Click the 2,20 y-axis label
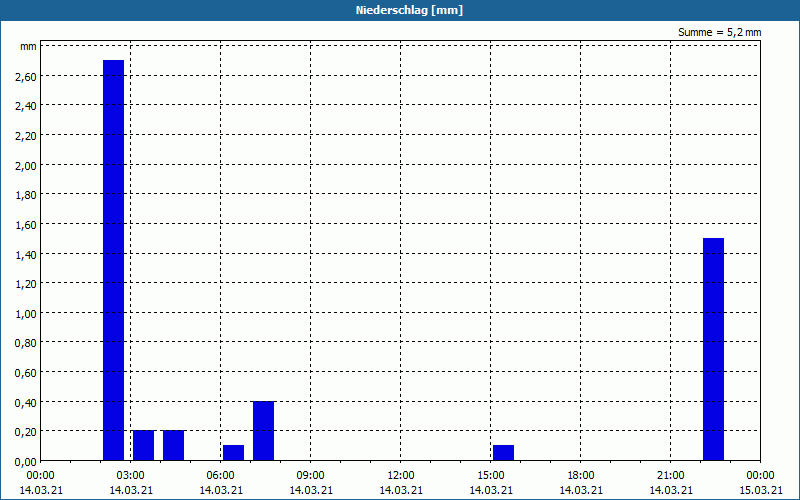Screen dimensions: 800x500 [26, 136]
